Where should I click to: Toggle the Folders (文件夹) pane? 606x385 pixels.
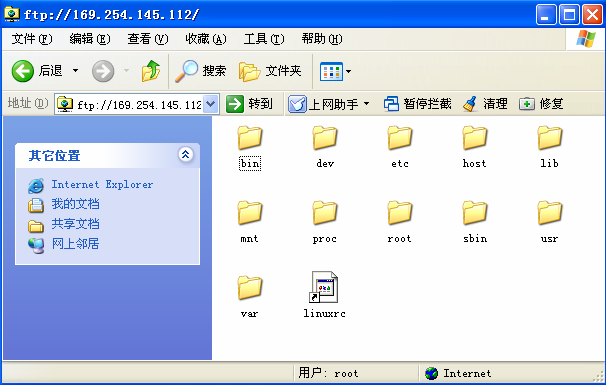[x=270, y=71]
